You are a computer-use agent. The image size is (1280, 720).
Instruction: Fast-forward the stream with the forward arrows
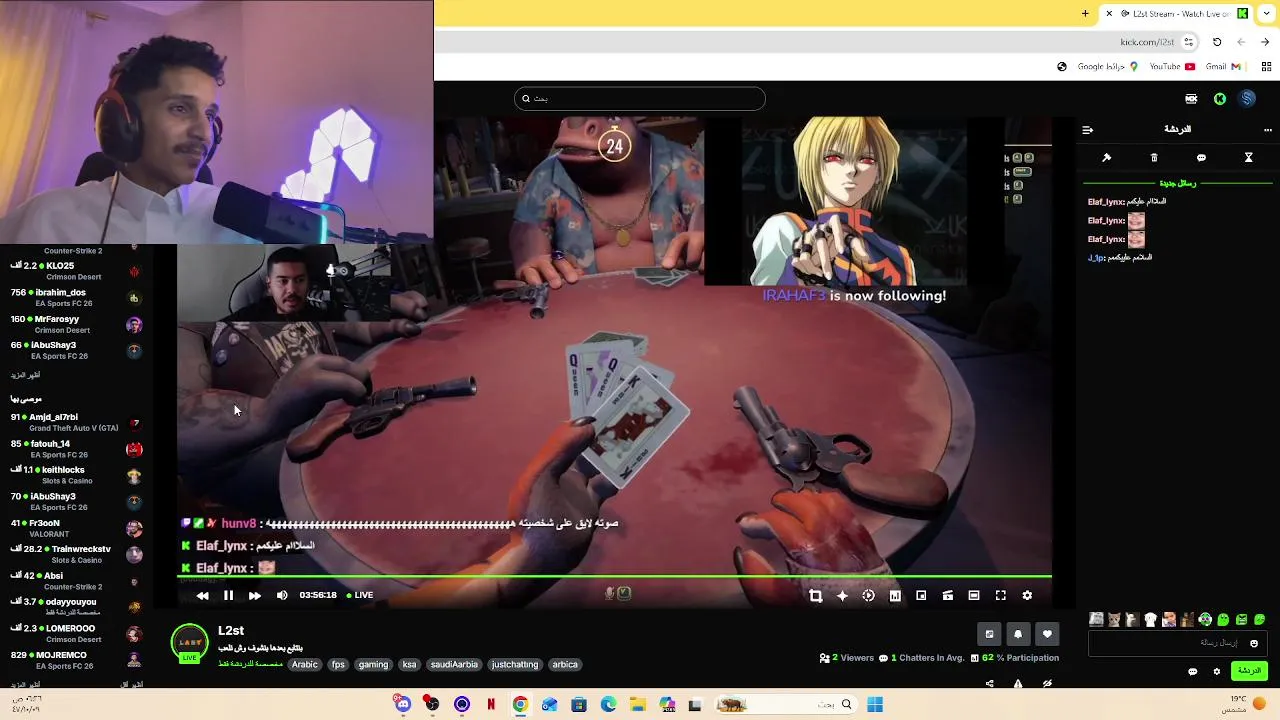click(x=254, y=595)
